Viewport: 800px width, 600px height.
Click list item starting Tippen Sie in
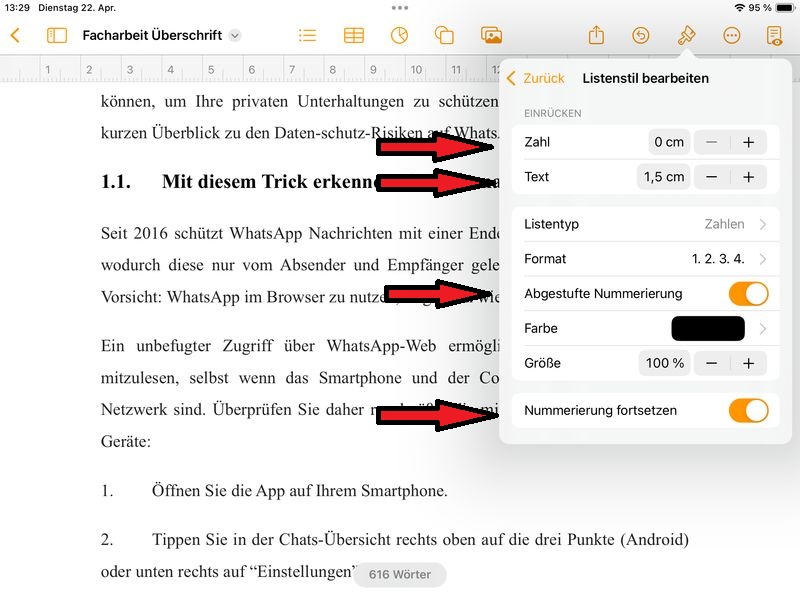tap(395, 555)
